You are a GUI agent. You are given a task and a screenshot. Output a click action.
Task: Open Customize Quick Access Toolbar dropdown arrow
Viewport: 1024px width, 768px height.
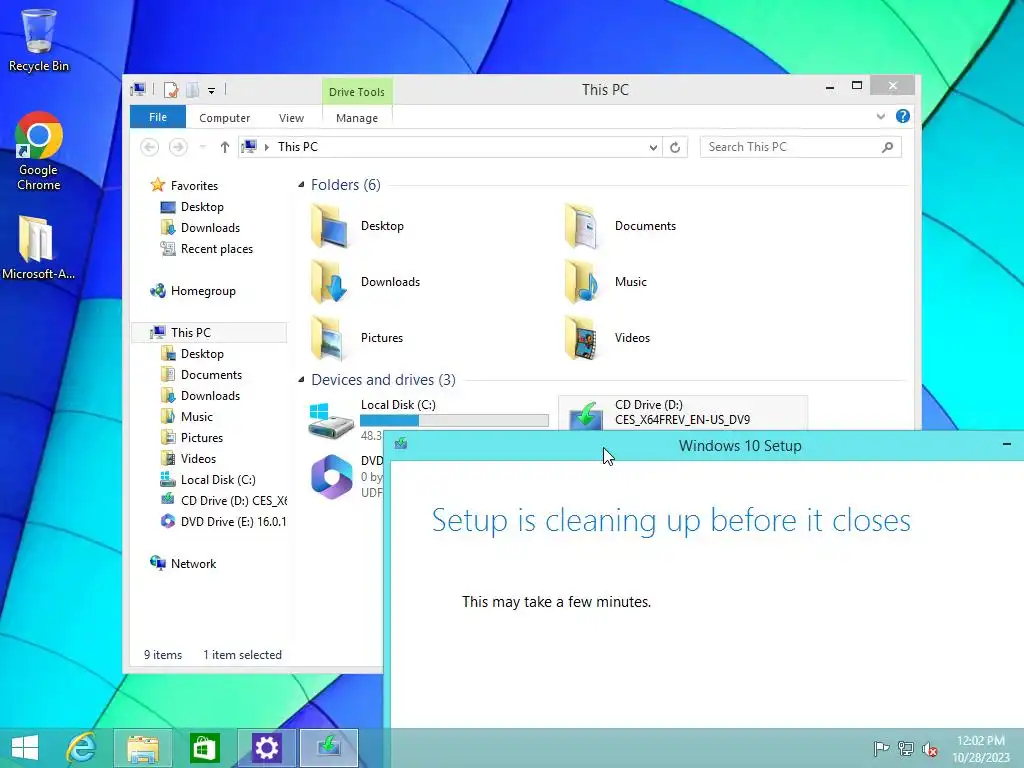[212, 90]
